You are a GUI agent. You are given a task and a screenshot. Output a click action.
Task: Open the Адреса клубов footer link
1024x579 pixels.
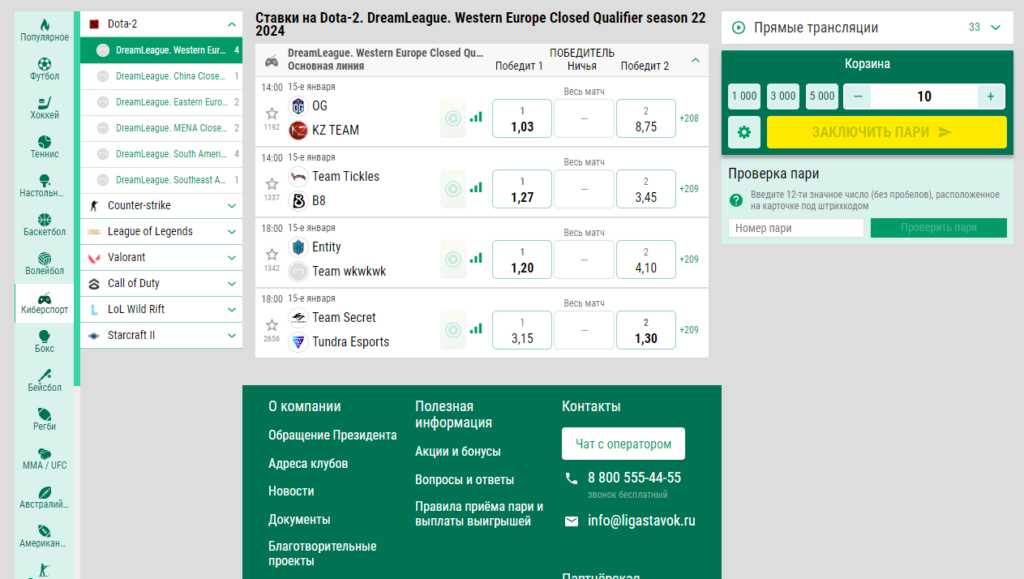click(x=308, y=463)
